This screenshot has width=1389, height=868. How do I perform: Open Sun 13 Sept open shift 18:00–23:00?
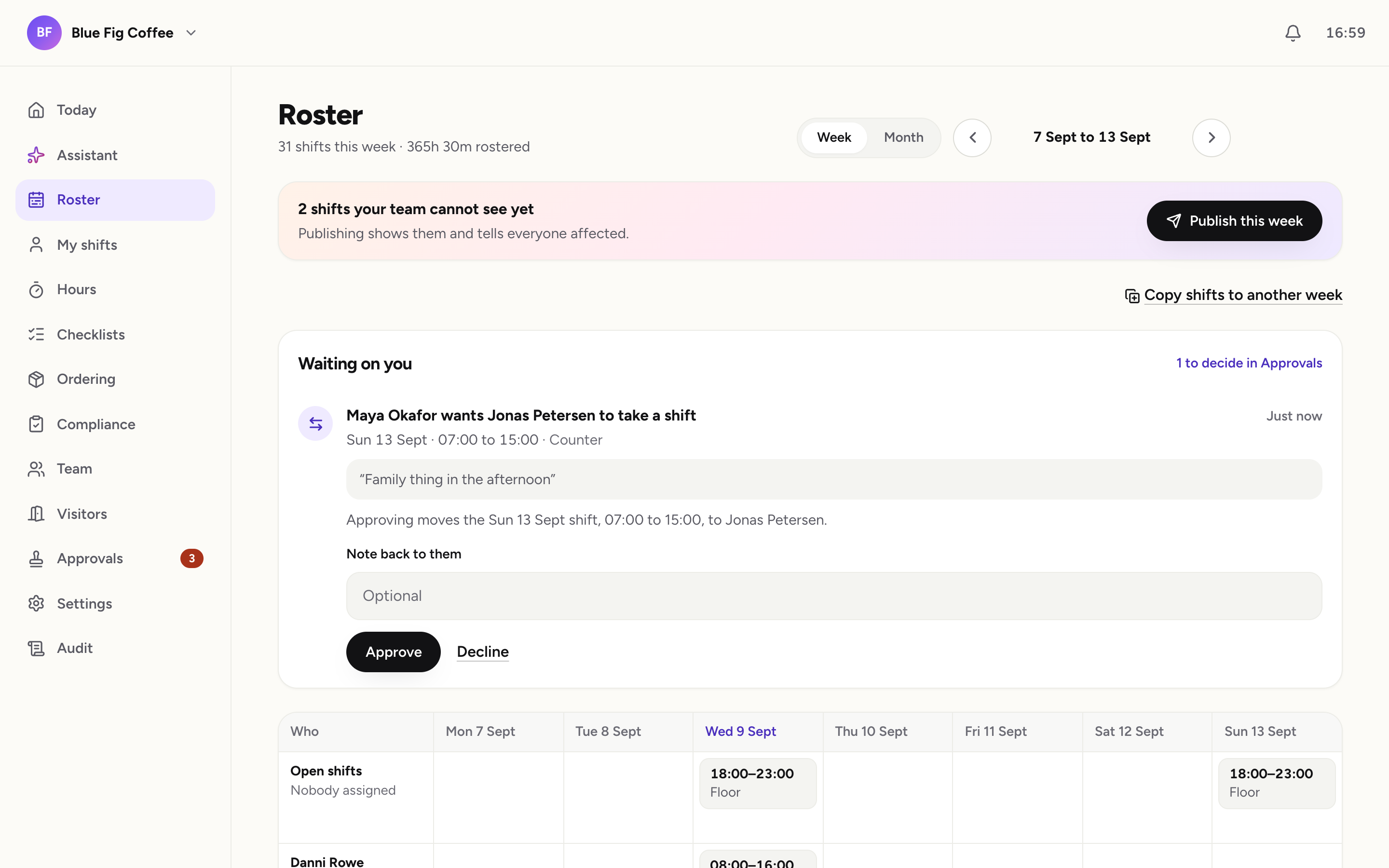coord(1277,784)
